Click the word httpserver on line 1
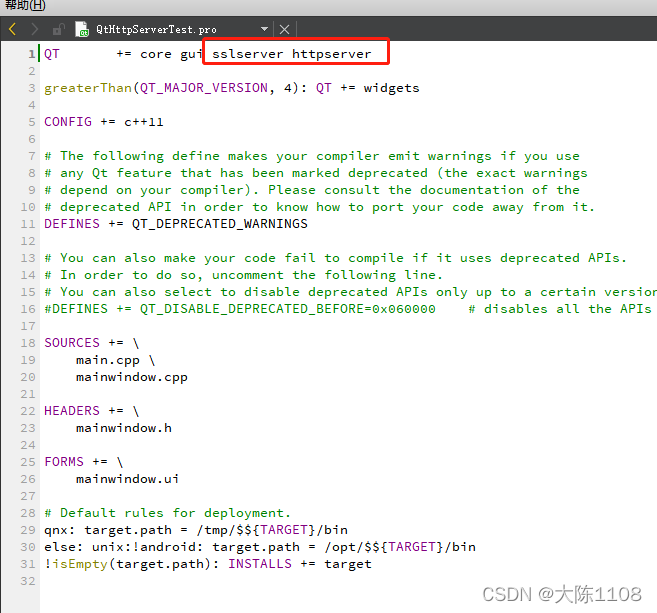 (331, 54)
